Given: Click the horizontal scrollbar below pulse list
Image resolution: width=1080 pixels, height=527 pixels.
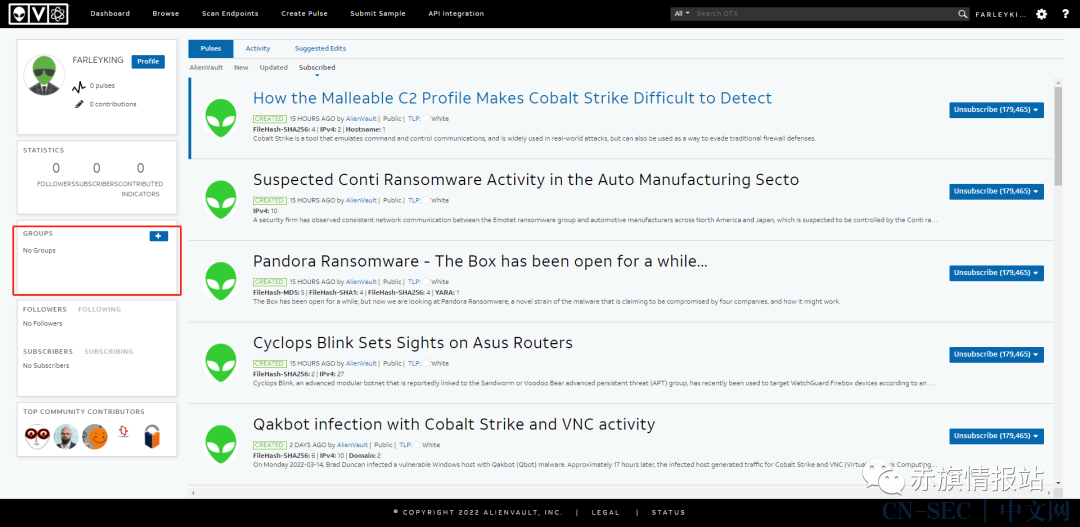Looking at the screenshot, I should tap(621, 493).
